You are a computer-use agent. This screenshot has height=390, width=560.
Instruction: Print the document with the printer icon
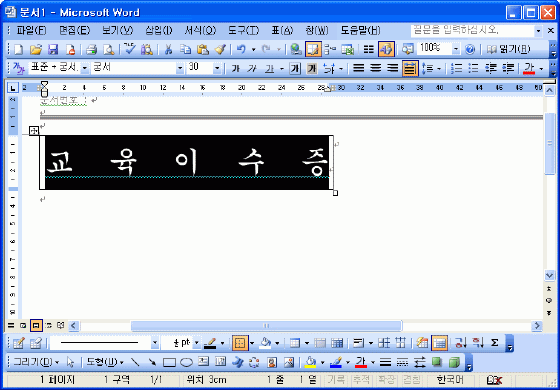pyautogui.click(x=91, y=49)
